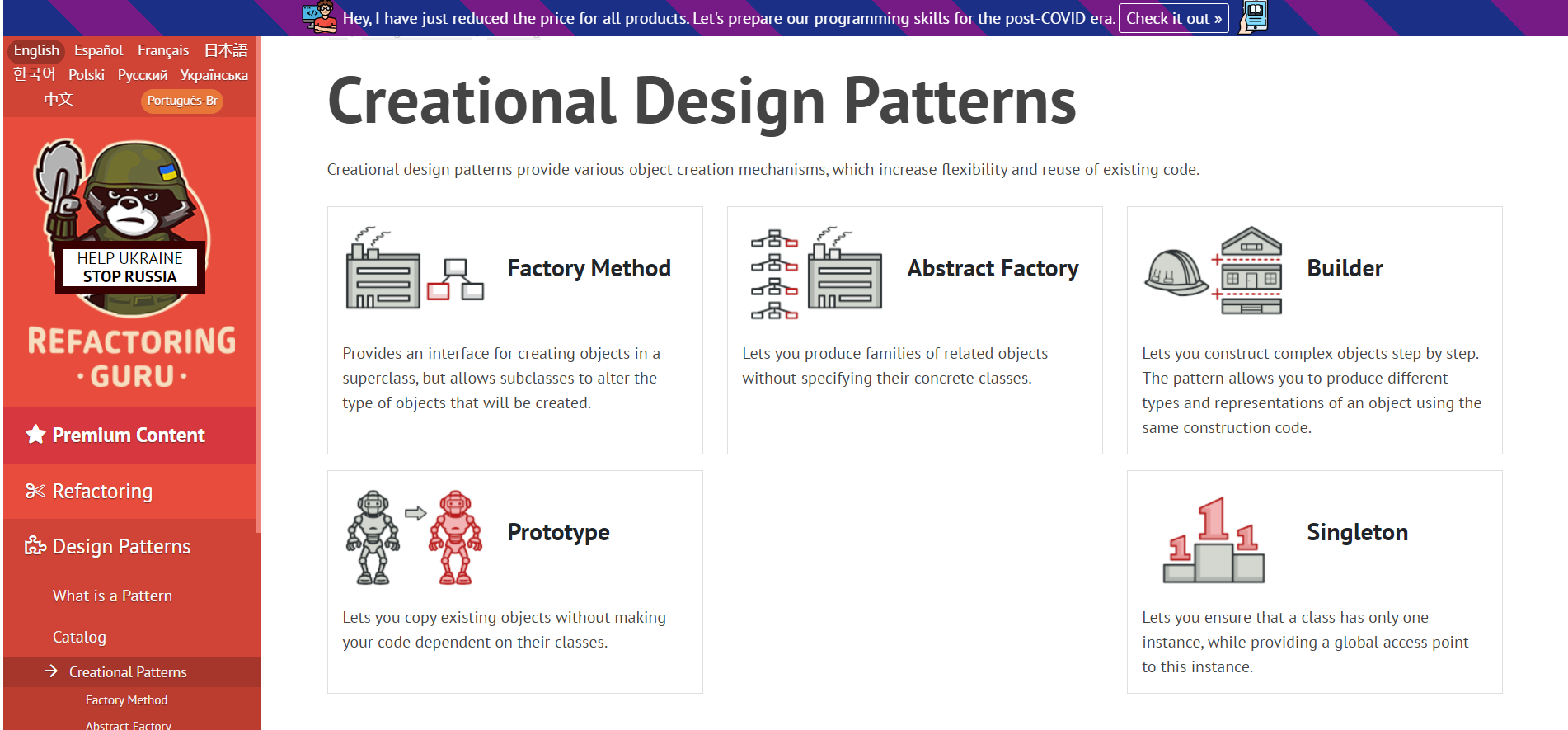Image resolution: width=1568 pixels, height=730 pixels.
Task: Open Factory Method sidebar sub-item
Action: tap(126, 700)
